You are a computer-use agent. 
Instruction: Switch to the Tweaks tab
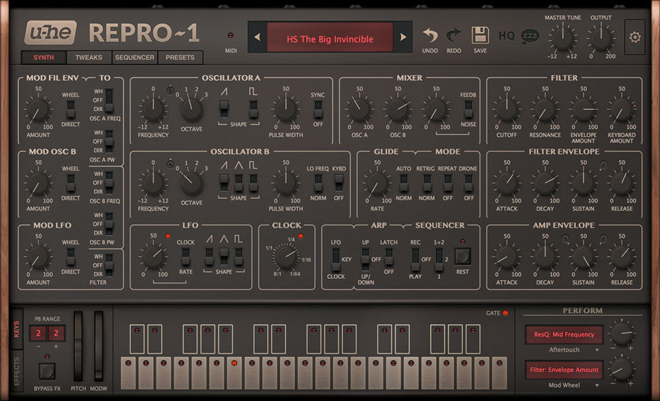pyautogui.click(x=89, y=58)
